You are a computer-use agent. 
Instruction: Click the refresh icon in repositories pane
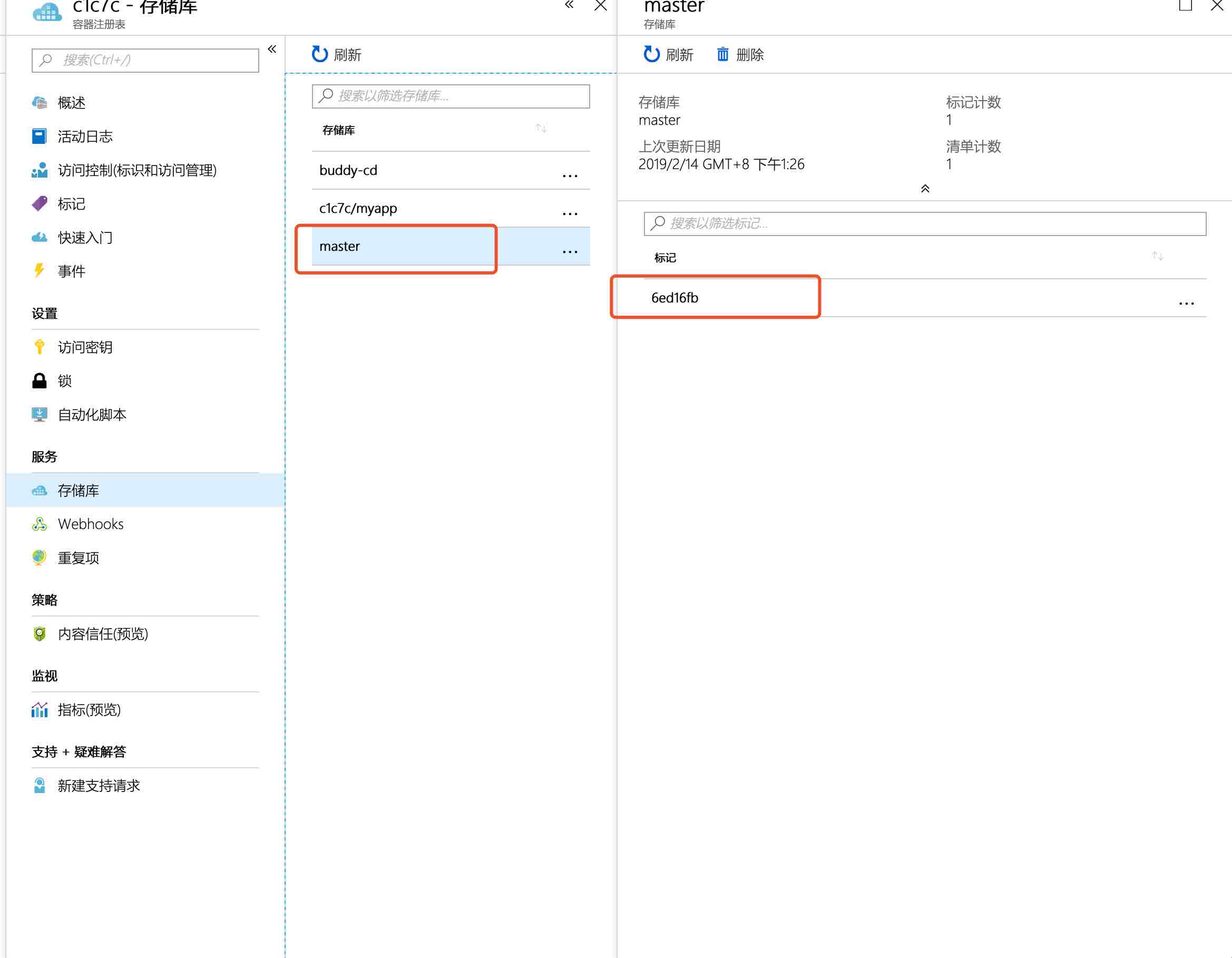(320, 54)
